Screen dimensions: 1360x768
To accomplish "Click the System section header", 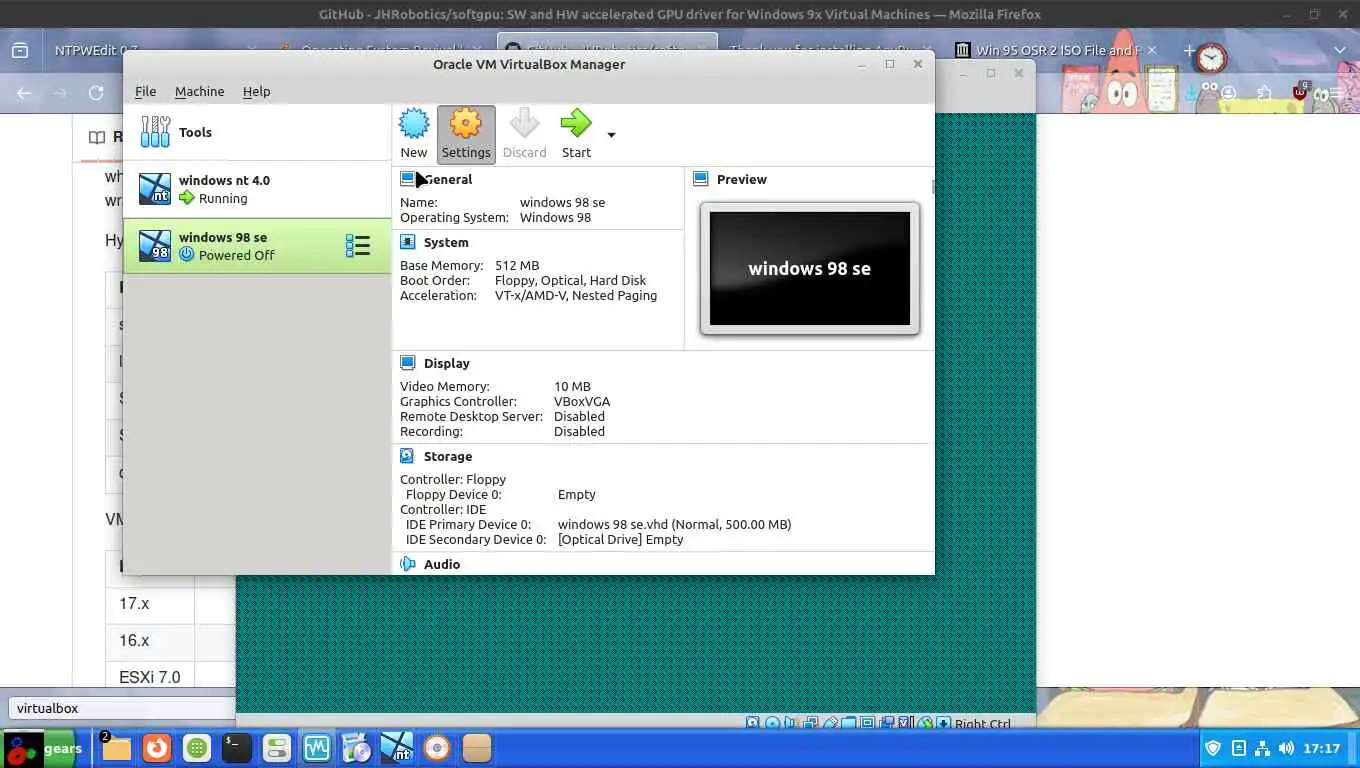I will 446,242.
